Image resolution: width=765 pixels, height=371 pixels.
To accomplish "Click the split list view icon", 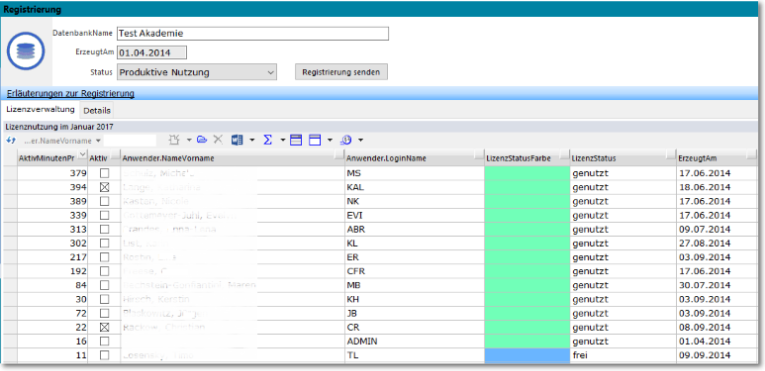I will pos(296,140).
